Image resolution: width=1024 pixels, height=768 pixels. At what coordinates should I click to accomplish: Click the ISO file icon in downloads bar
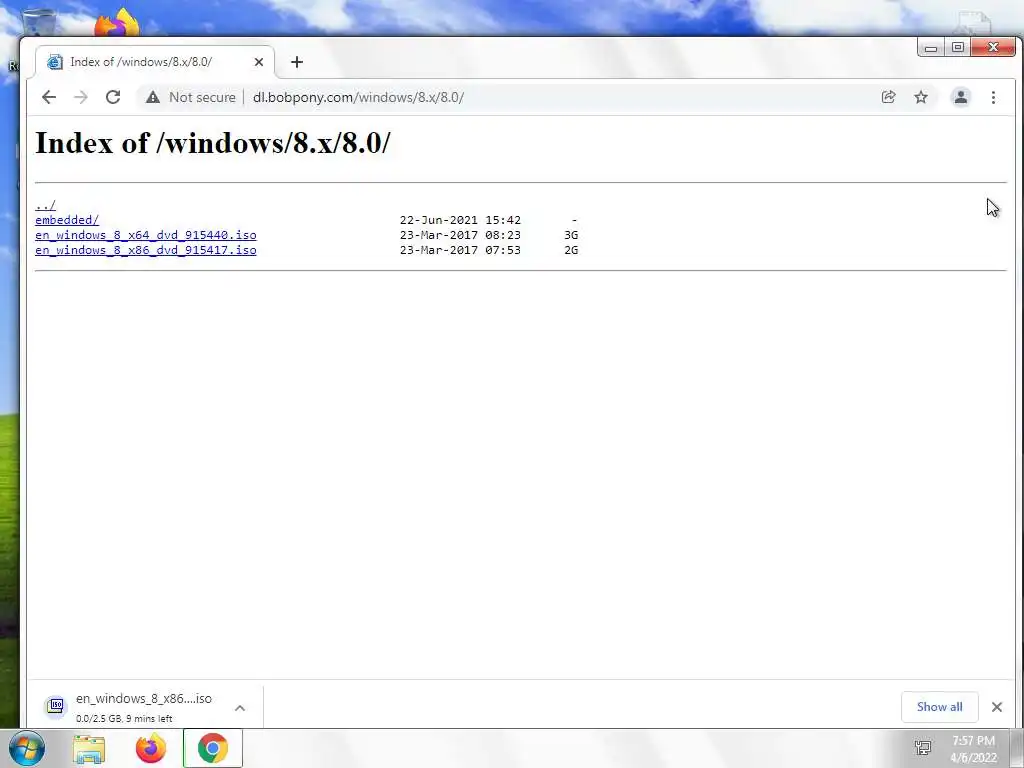(56, 706)
